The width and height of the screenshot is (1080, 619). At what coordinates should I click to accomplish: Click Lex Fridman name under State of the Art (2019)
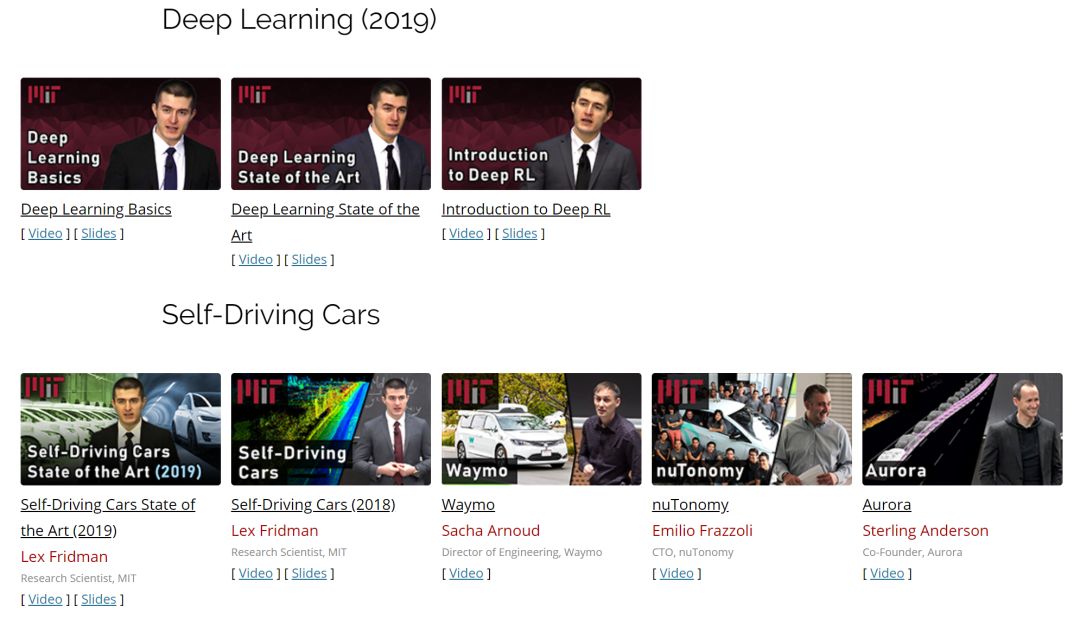pos(64,557)
